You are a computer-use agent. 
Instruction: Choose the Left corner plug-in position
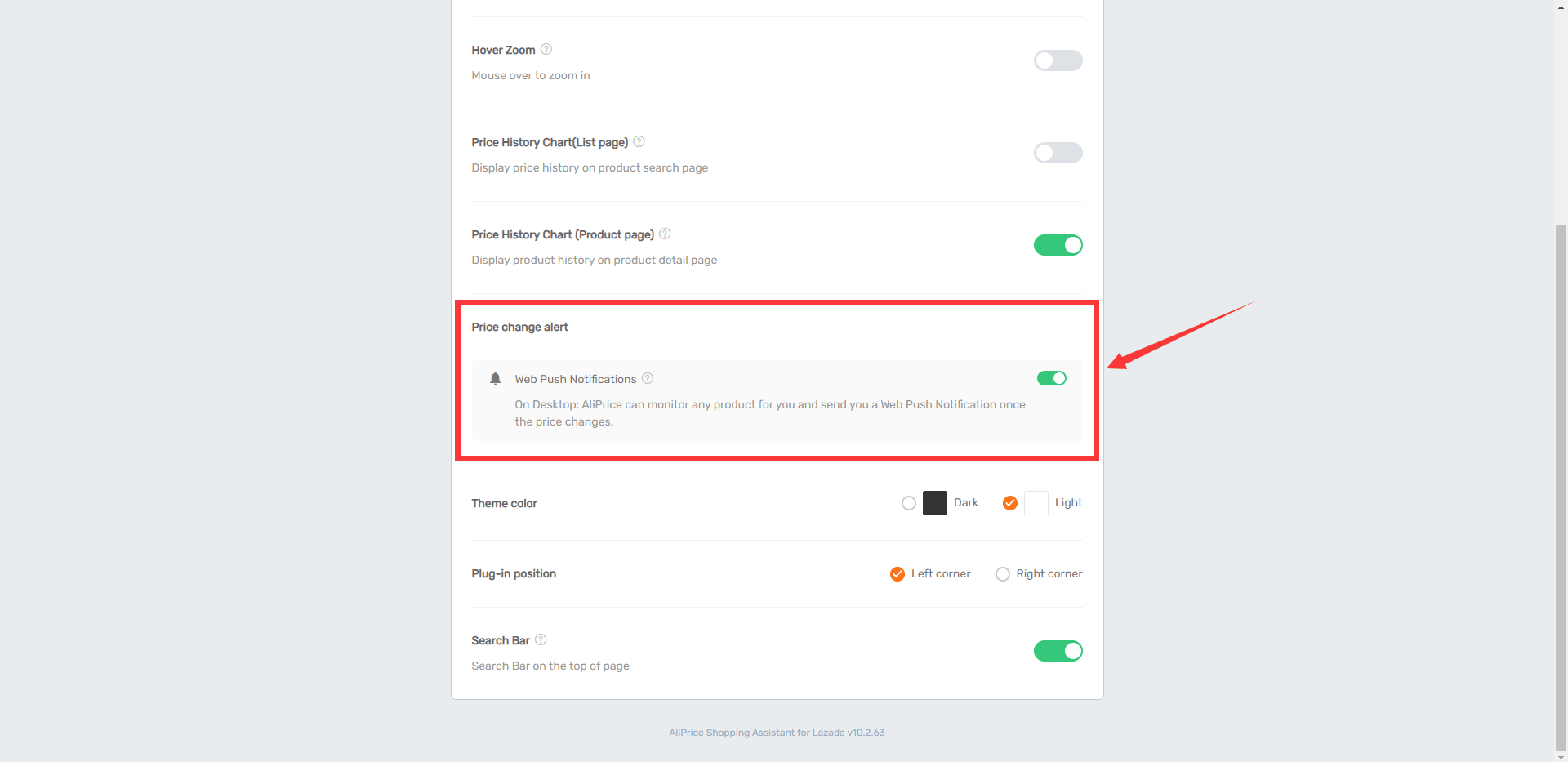(x=897, y=574)
